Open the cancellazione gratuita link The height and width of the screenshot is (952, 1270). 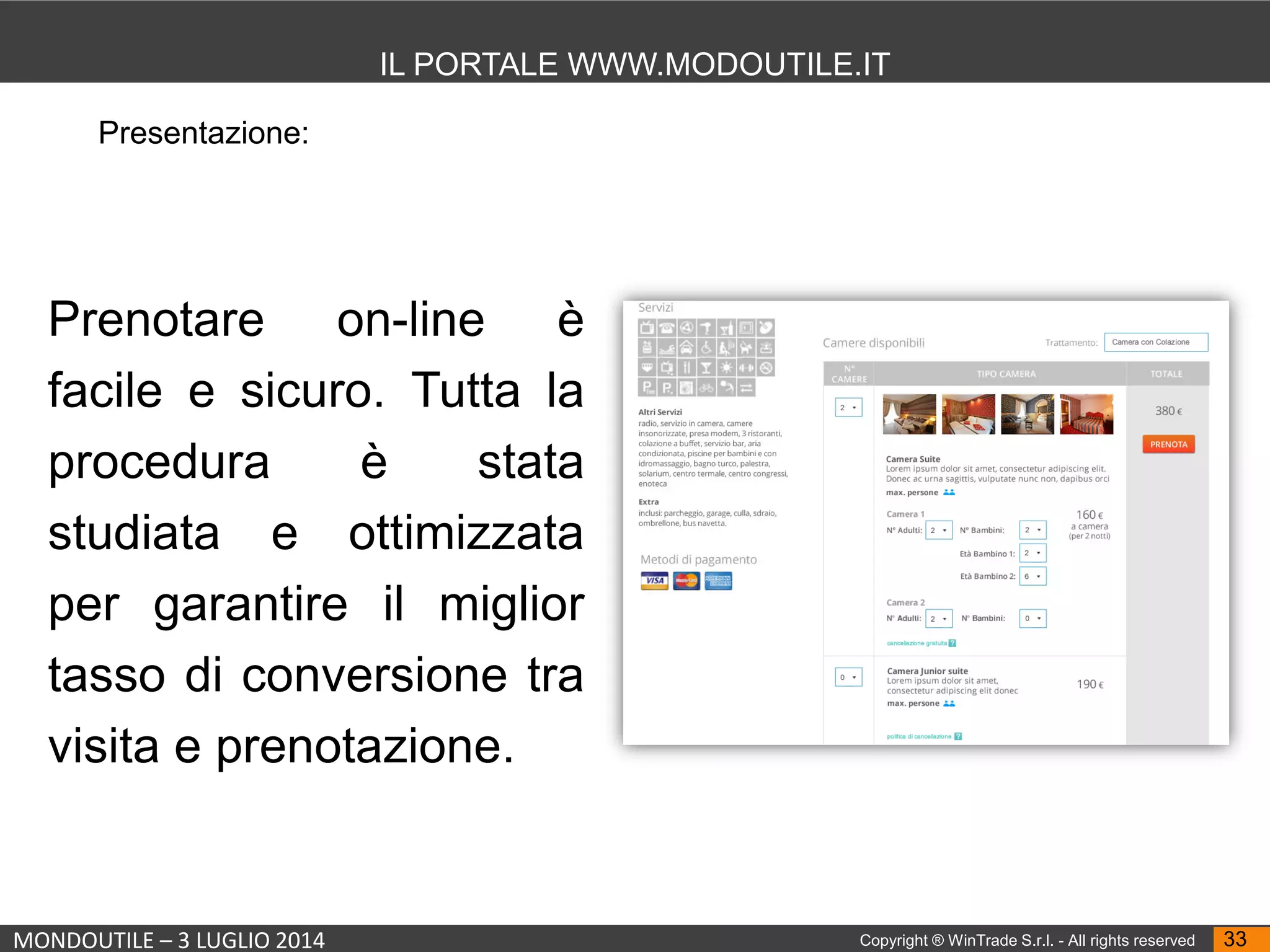[x=917, y=643]
